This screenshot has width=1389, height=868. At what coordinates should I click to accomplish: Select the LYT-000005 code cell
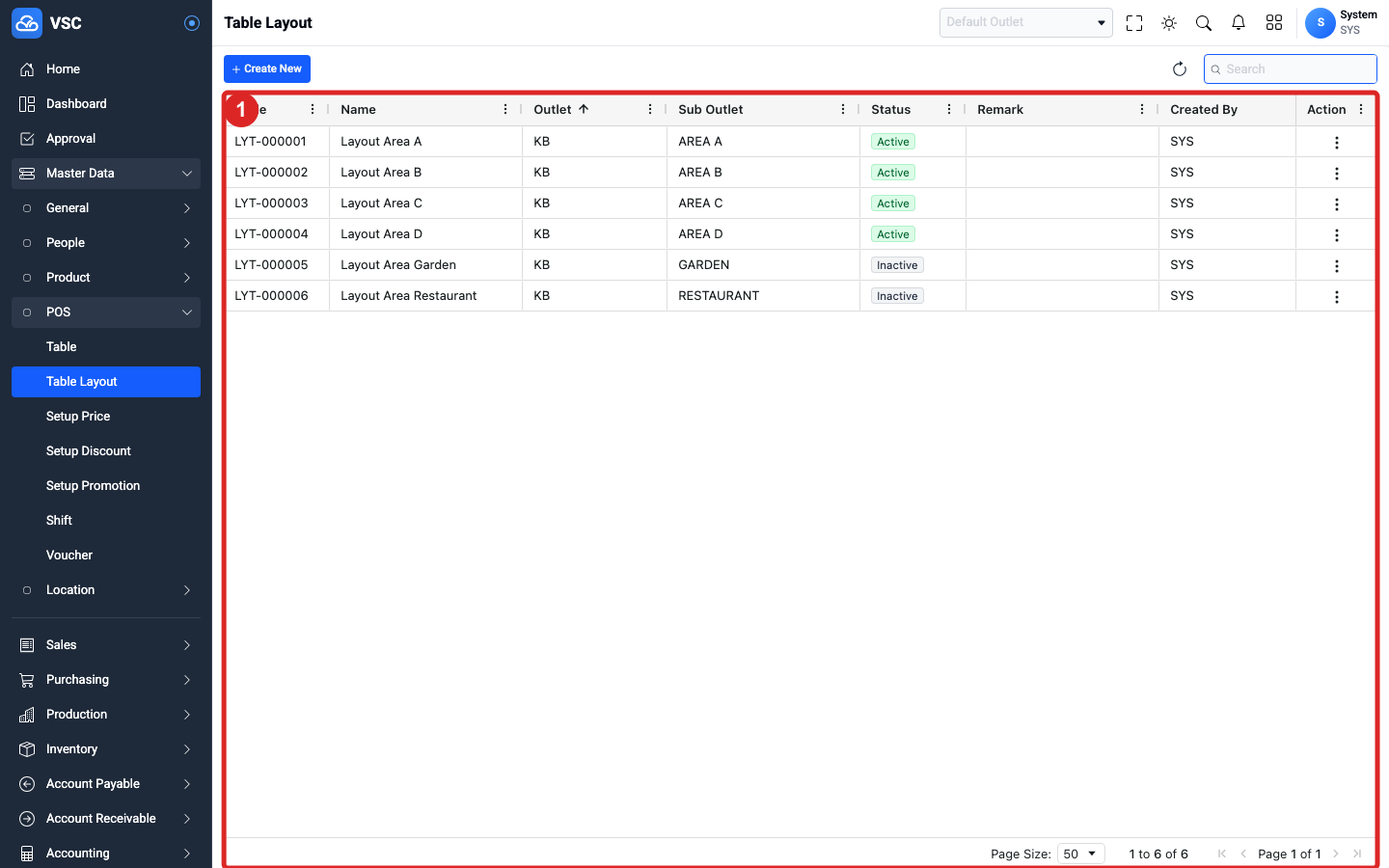(278, 265)
